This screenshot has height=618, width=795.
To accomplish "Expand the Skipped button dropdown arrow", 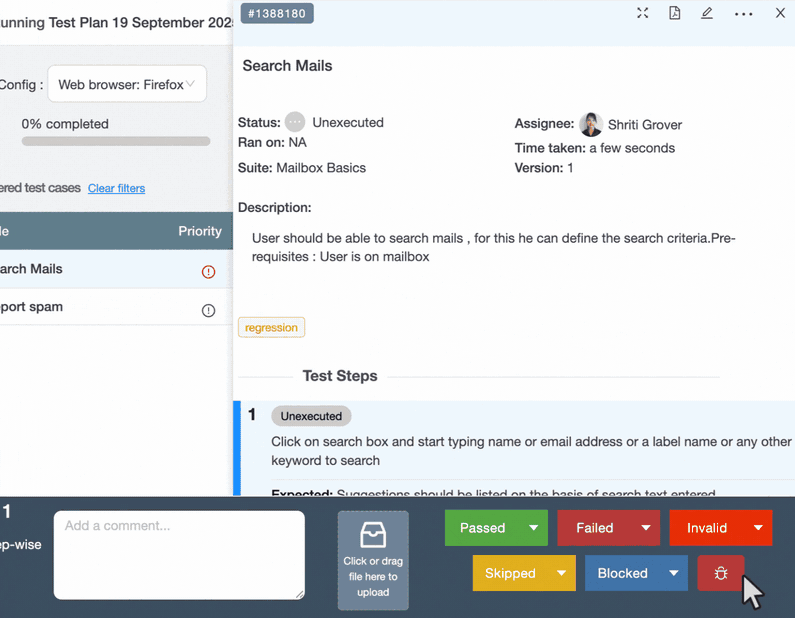I will click(x=561, y=573).
